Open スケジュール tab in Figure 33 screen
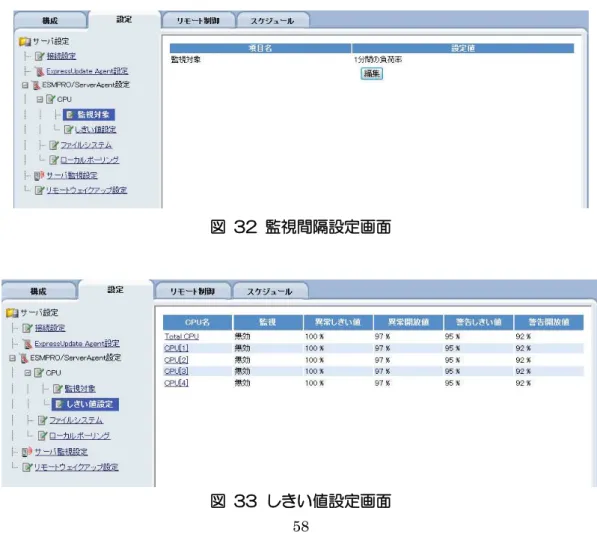597x535 pixels. point(270,291)
